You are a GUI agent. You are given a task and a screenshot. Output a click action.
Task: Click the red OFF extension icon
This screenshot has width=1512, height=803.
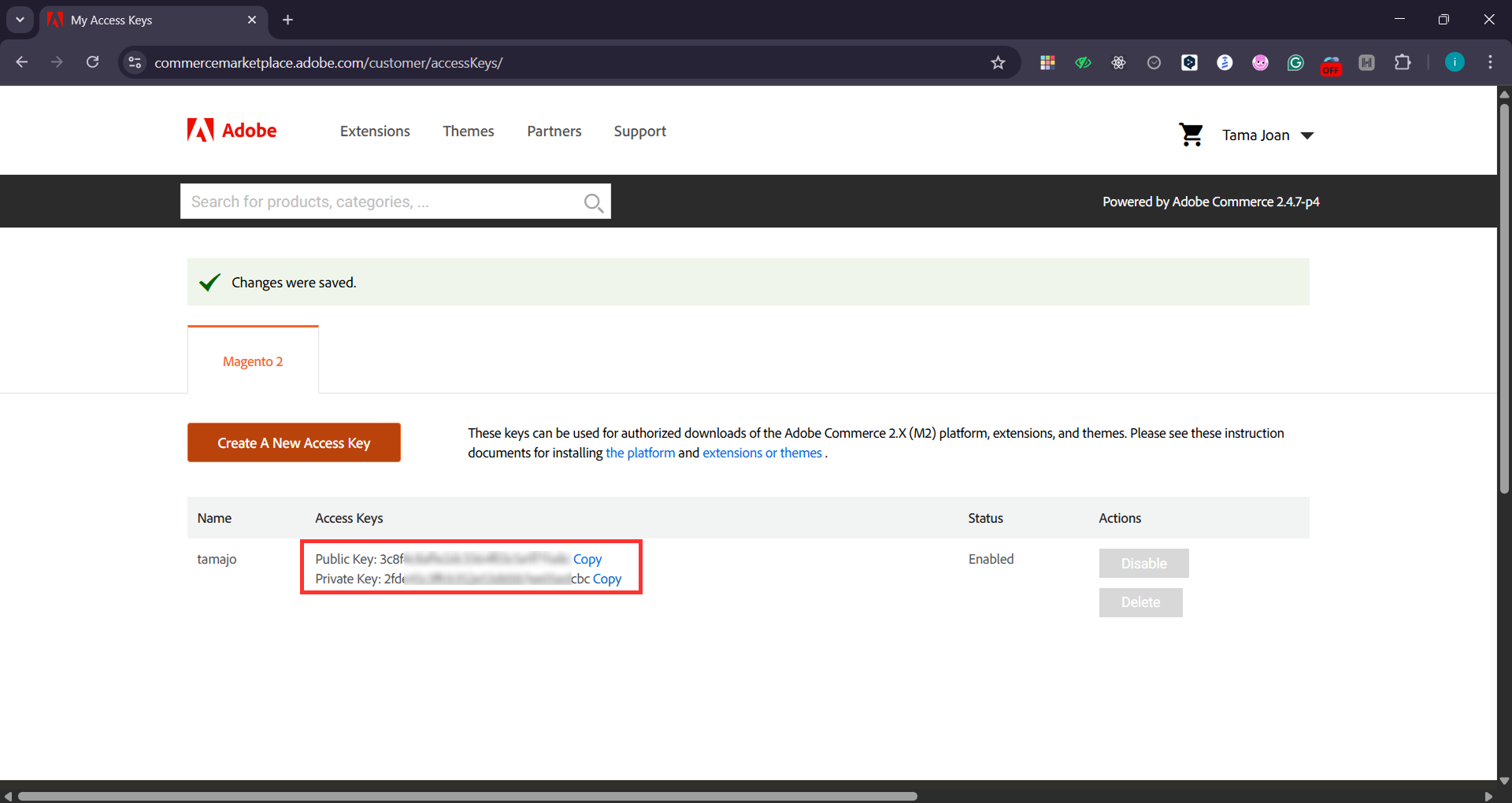pyautogui.click(x=1331, y=65)
